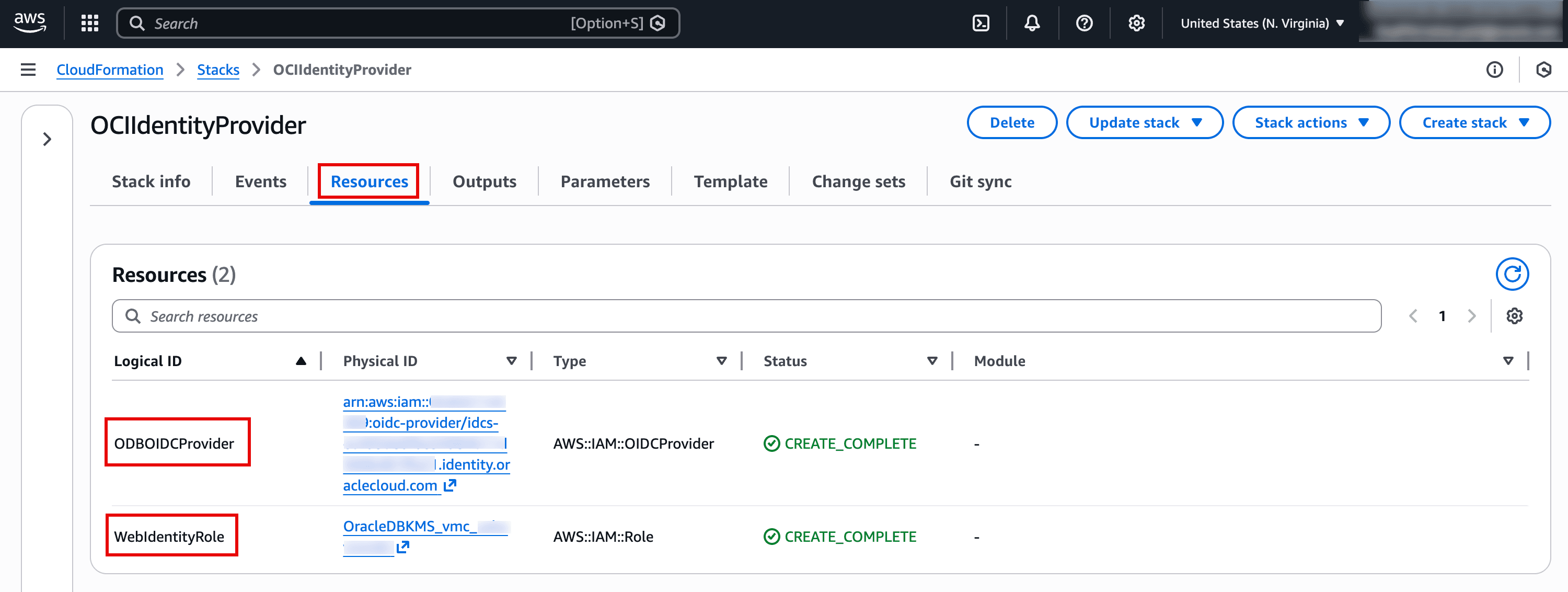This screenshot has width=1568, height=592.
Task: Open resources table preferences gear
Action: click(1514, 315)
